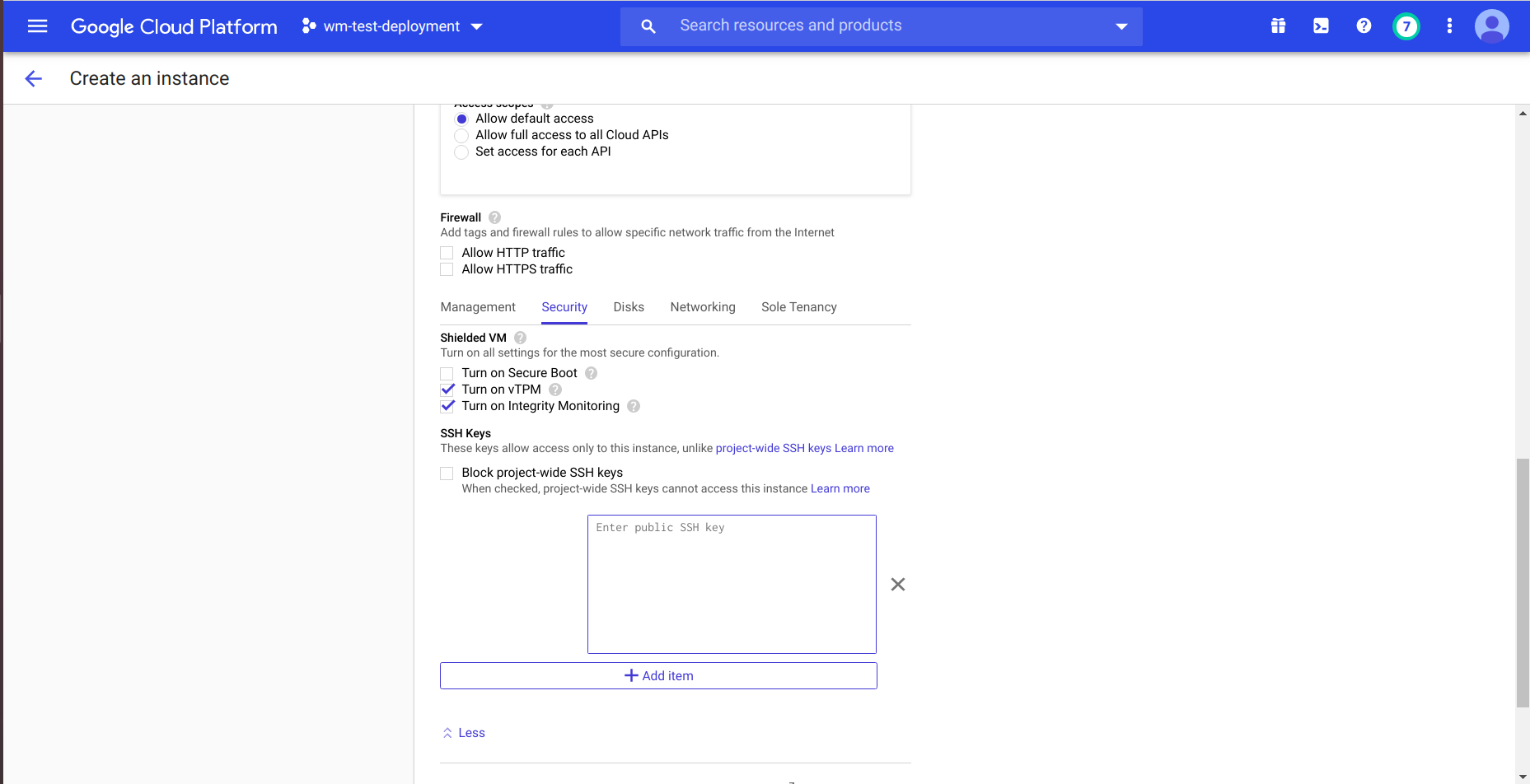Enable Allow HTTP traffic
The image size is (1530, 784).
coord(447,252)
